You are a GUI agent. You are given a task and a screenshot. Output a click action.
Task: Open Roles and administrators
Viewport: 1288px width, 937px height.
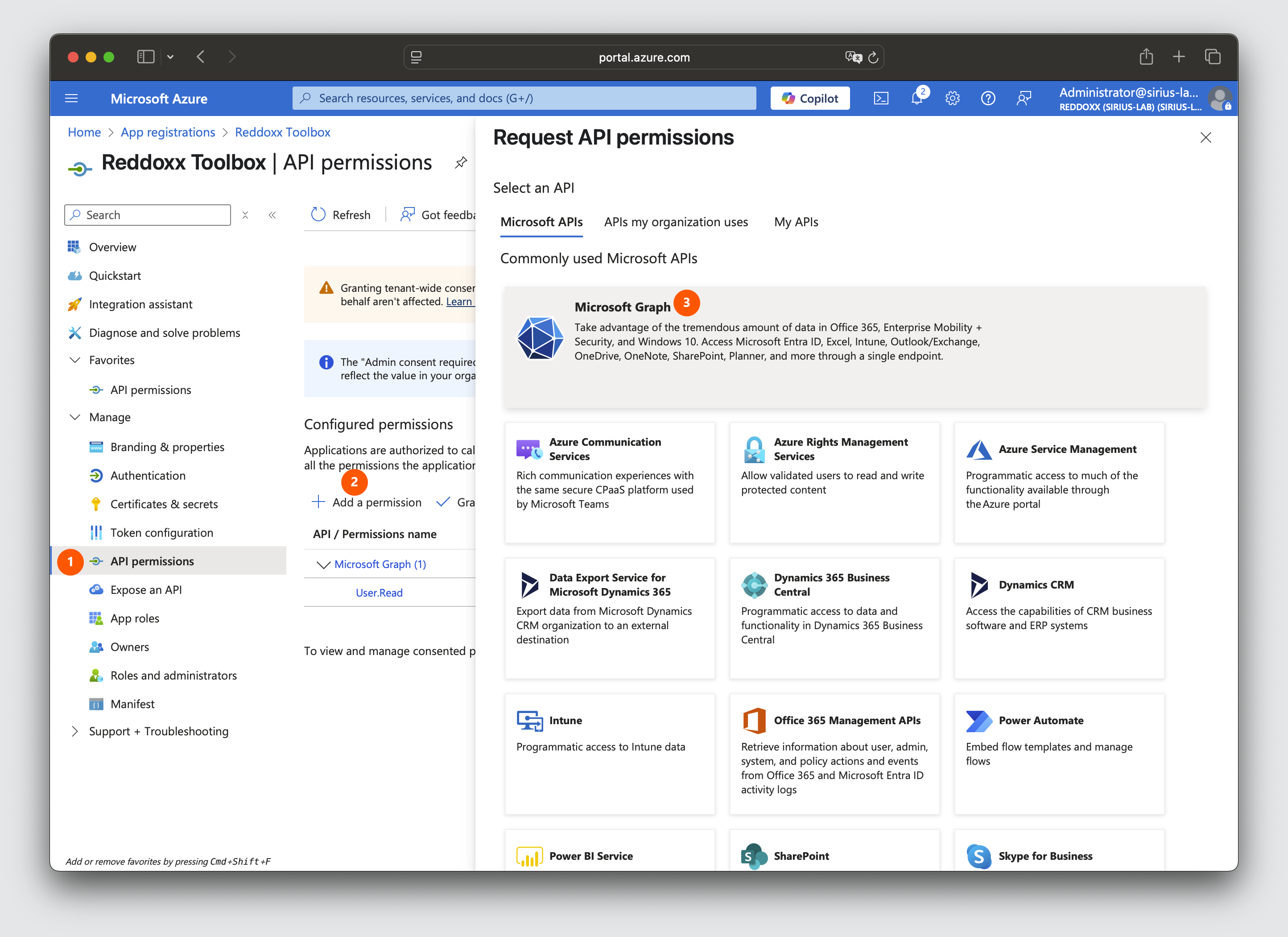[x=173, y=676]
